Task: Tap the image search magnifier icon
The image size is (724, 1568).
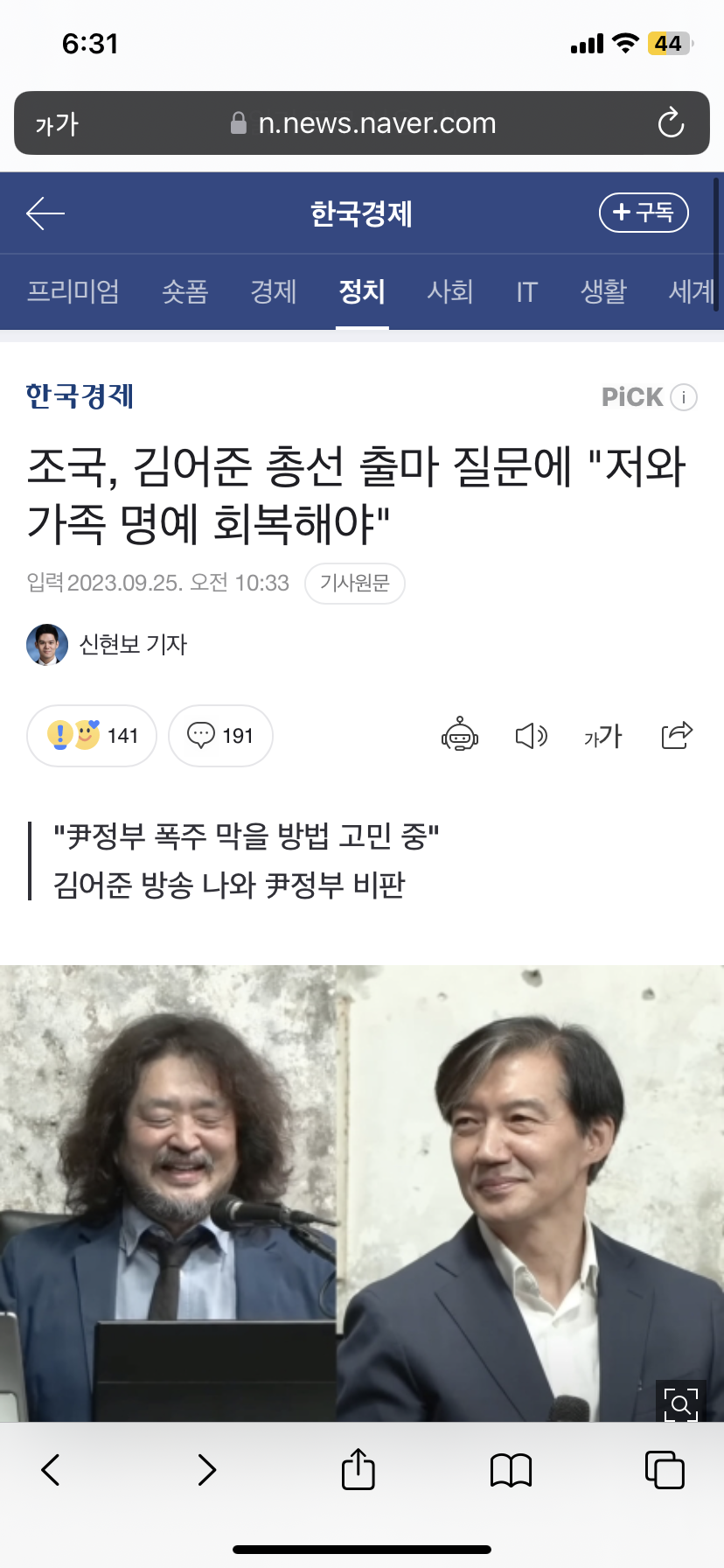Action: coord(681,1404)
